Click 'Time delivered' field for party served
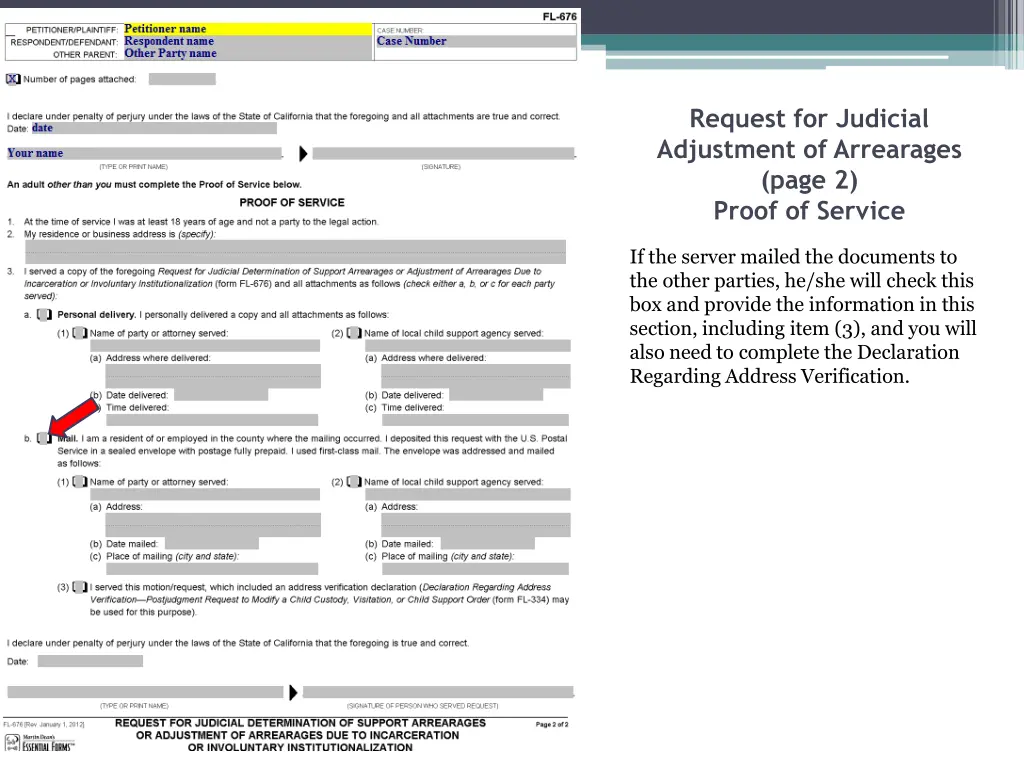 coord(212,419)
